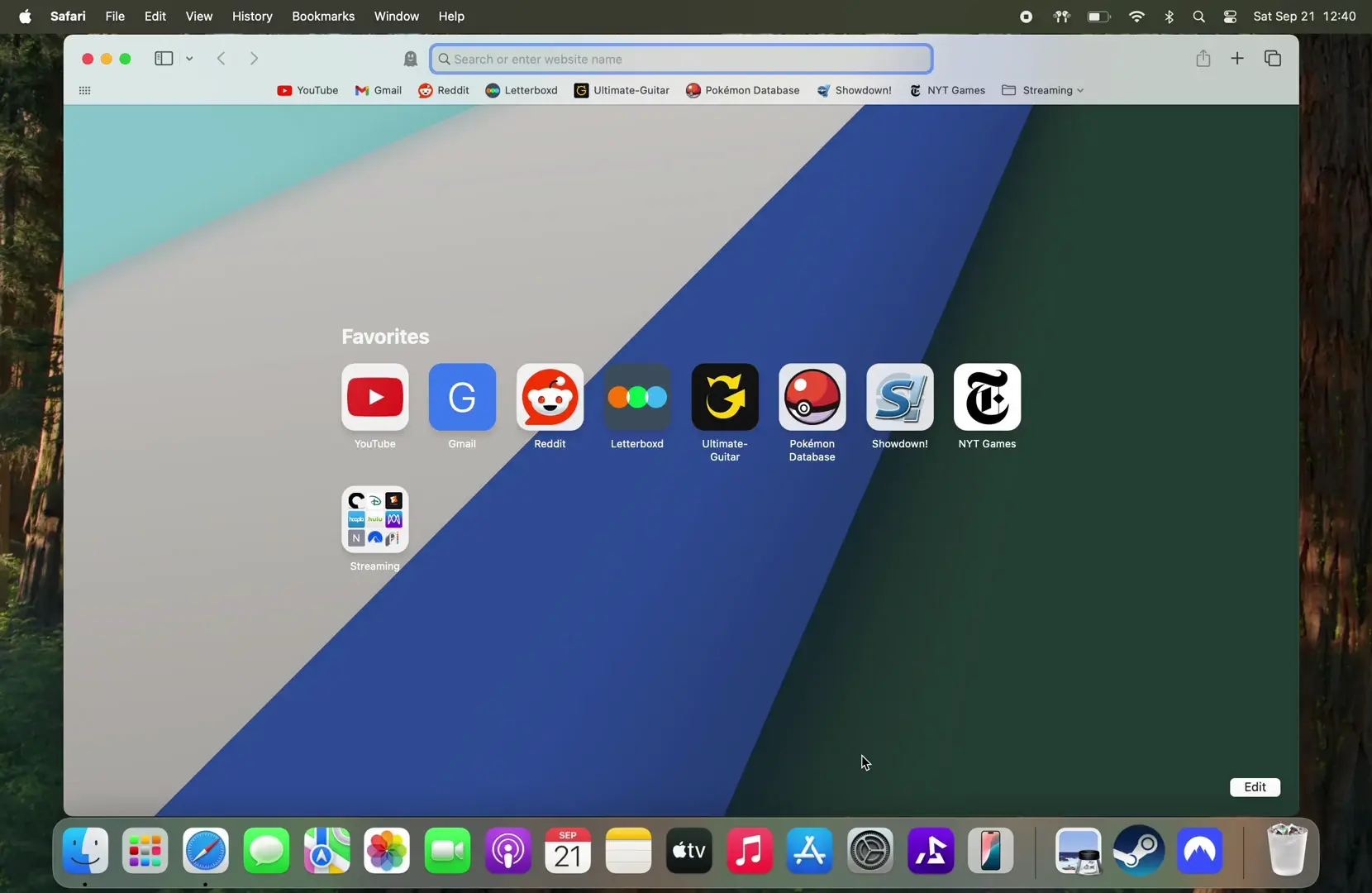
Task: Open System Settings from the Dock
Action: coord(870,851)
